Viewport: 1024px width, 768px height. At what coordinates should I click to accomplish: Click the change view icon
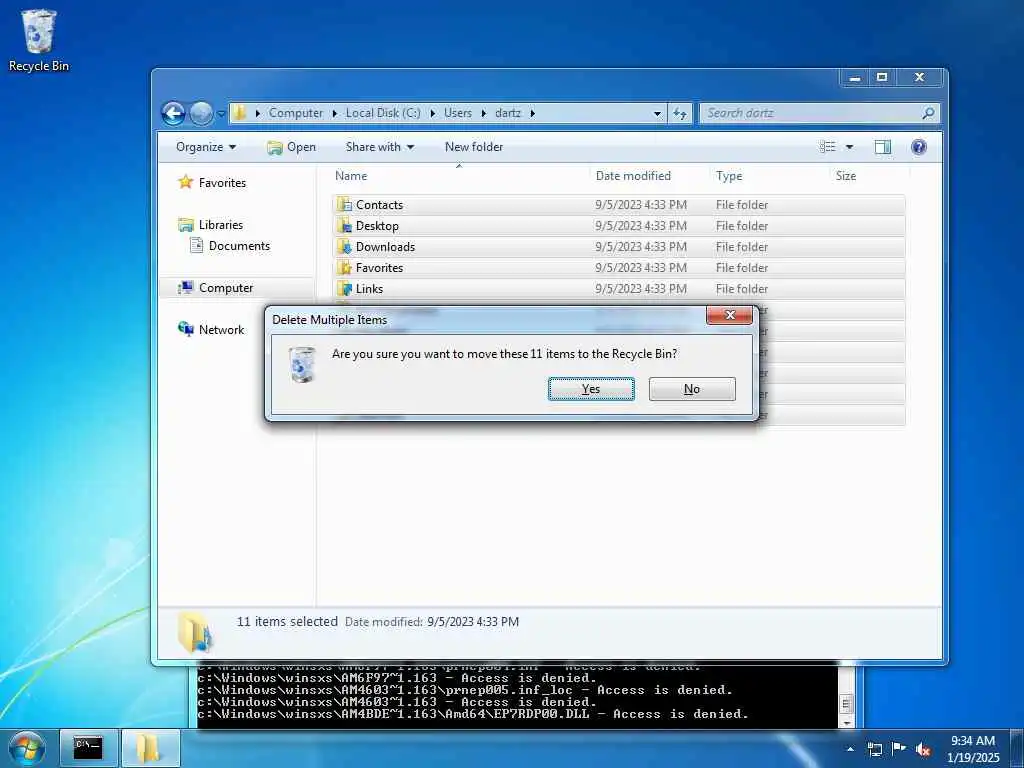(827, 147)
